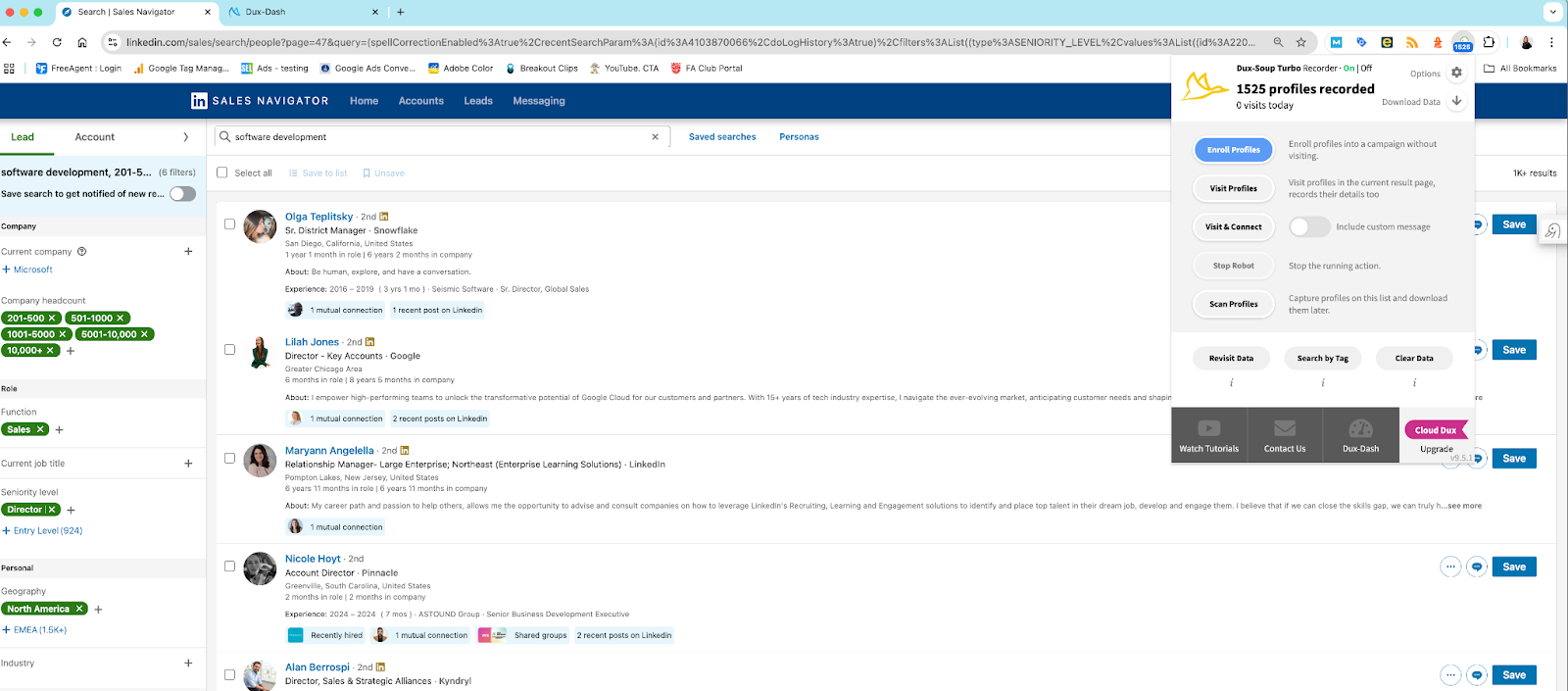Open the Personas link
The height and width of the screenshot is (691, 1568).
tap(799, 137)
